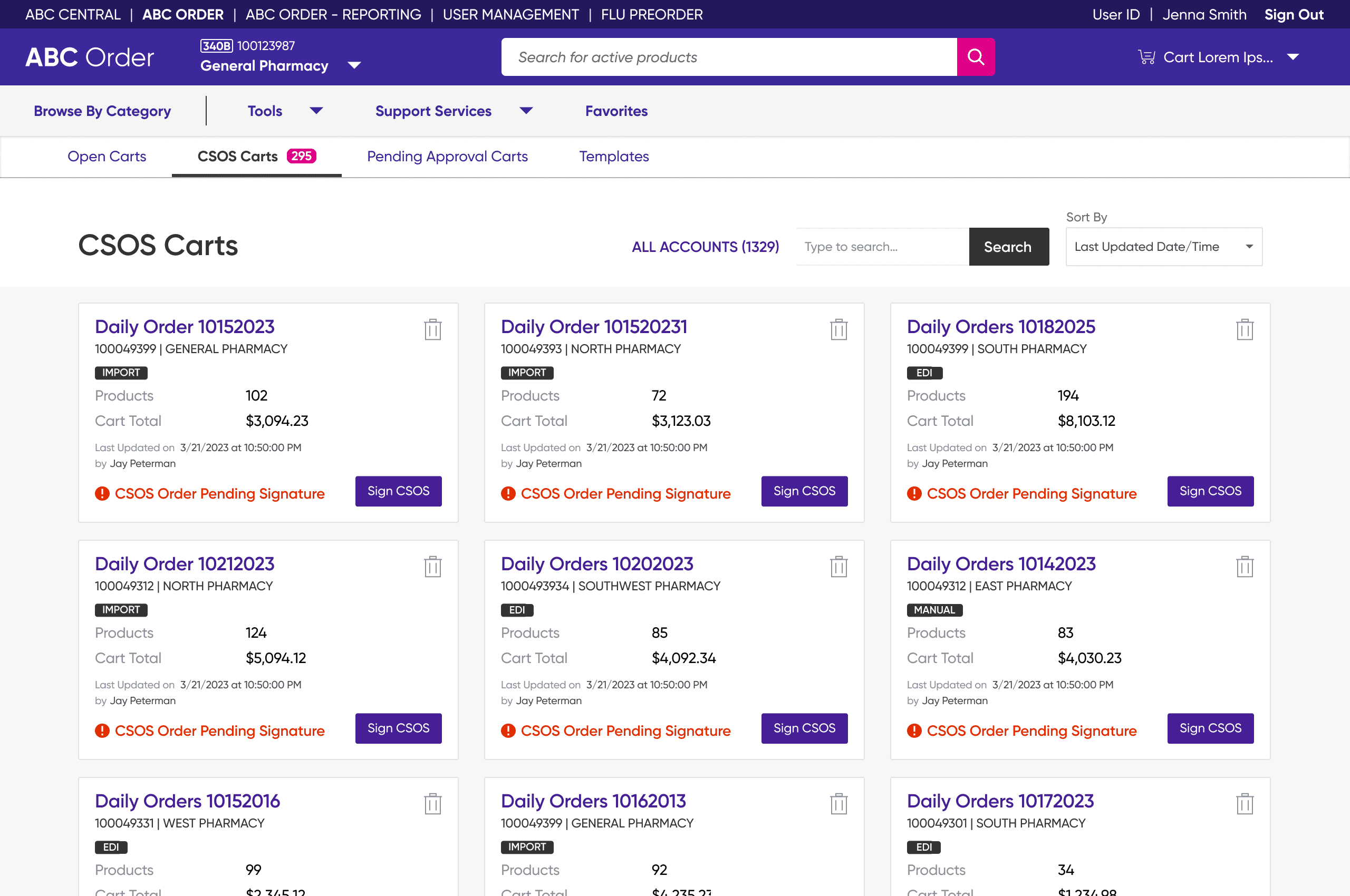Click the Jenna Smith user name

pos(1204,14)
